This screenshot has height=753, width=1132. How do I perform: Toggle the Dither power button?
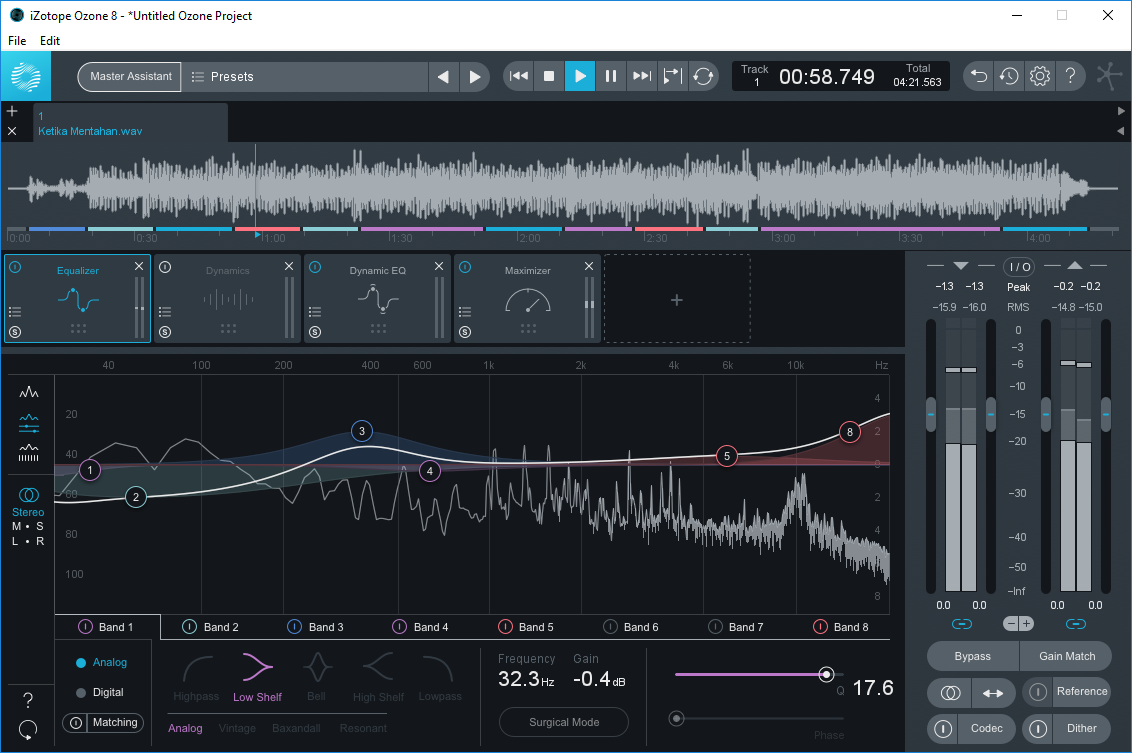click(1037, 728)
